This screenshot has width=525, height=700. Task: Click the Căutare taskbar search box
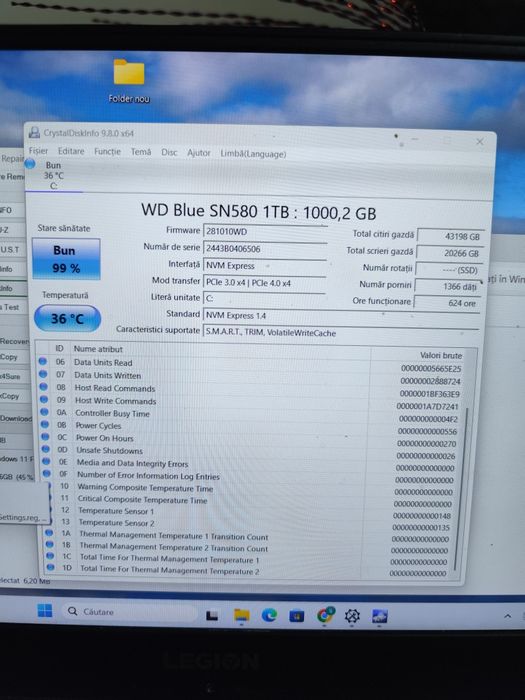130,612
